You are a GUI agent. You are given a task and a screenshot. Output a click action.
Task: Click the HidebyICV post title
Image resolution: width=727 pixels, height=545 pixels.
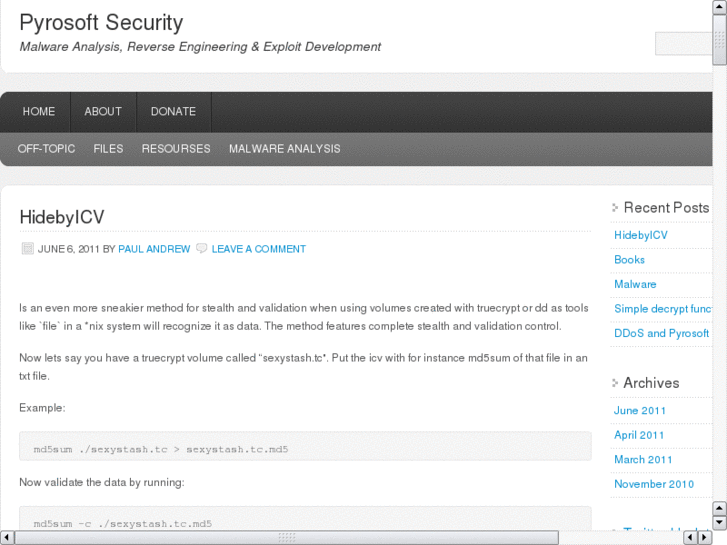(62, 218)
